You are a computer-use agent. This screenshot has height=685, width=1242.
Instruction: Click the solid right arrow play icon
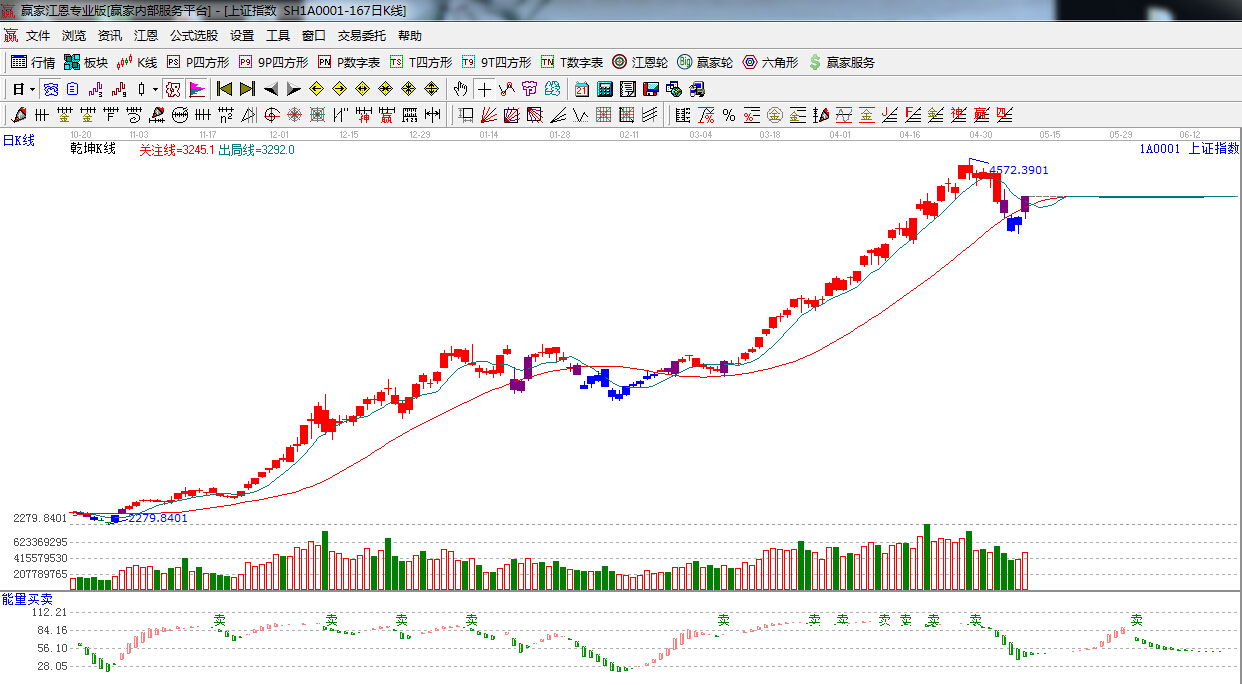[x=293, y=89]
